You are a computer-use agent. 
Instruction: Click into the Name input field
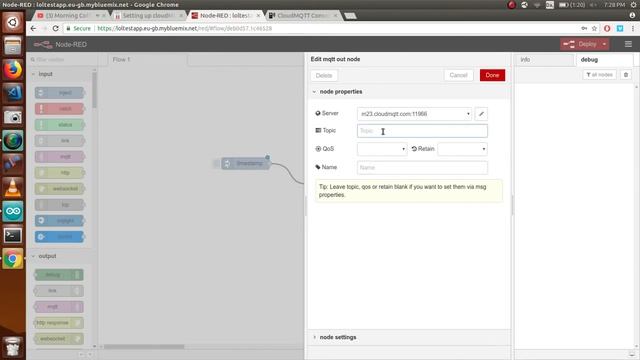pyautogui.click(x=422, y=167)
